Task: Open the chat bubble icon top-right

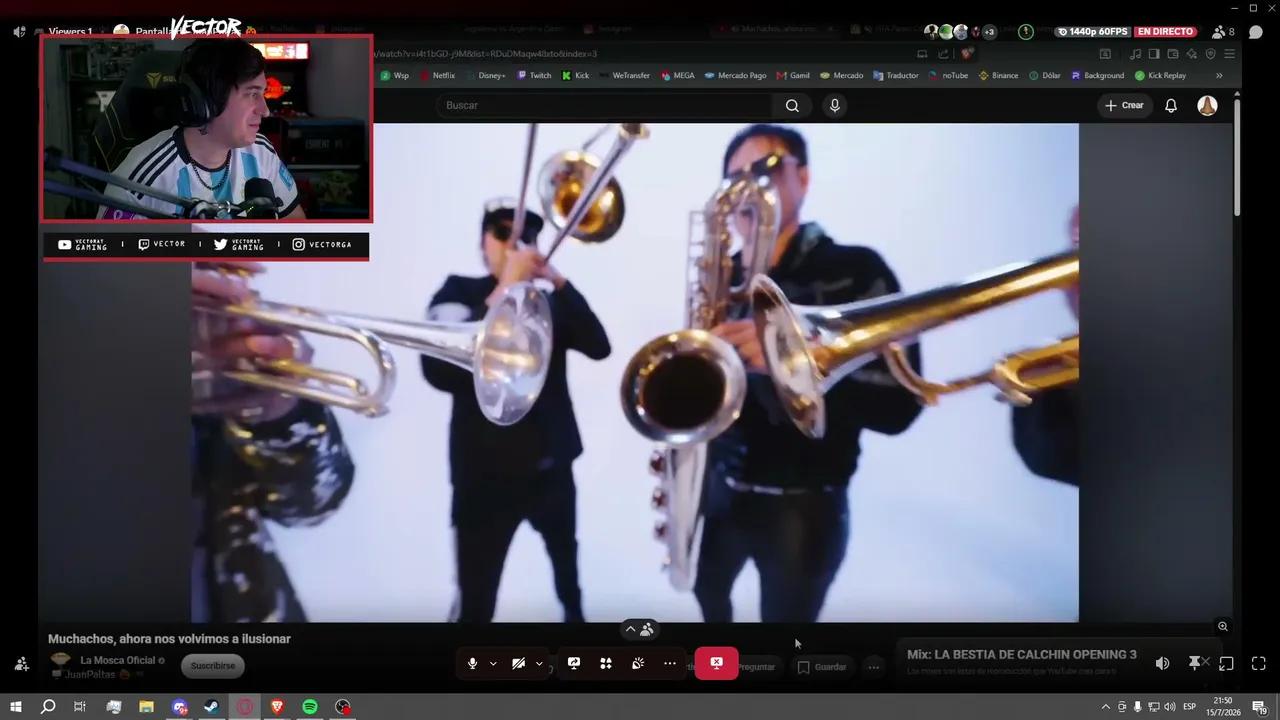Action: pyautogui.click(x=1256, y=32)
